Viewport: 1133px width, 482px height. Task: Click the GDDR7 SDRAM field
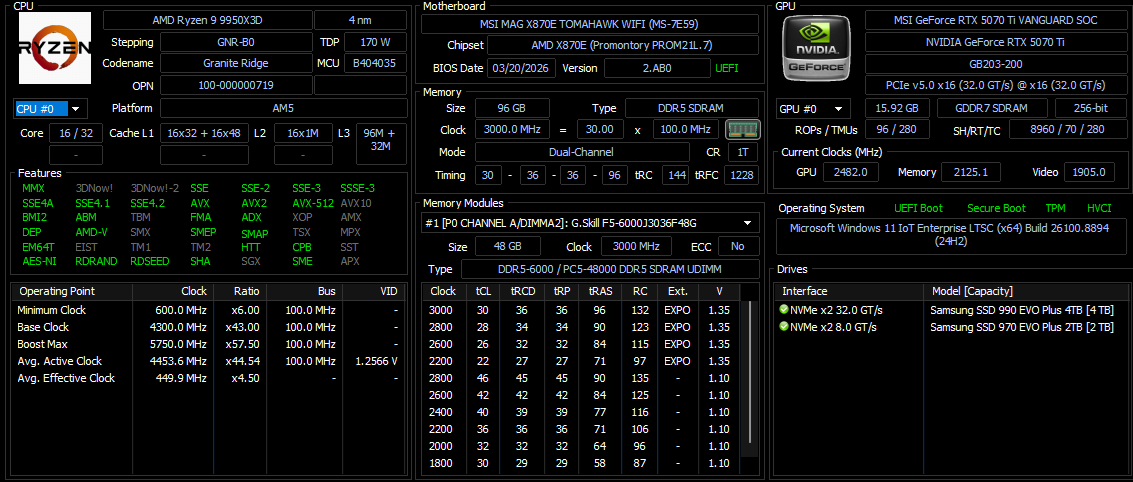pyautogui.click(x=992, y=109)
